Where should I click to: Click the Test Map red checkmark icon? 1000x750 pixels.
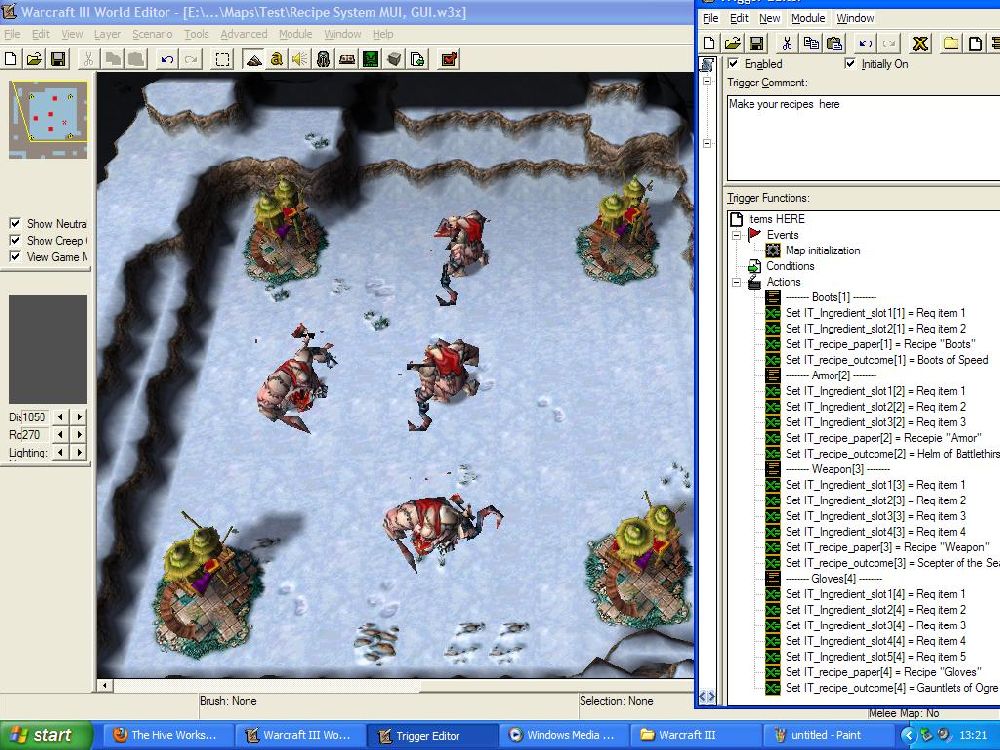click(x=449, y=59)
